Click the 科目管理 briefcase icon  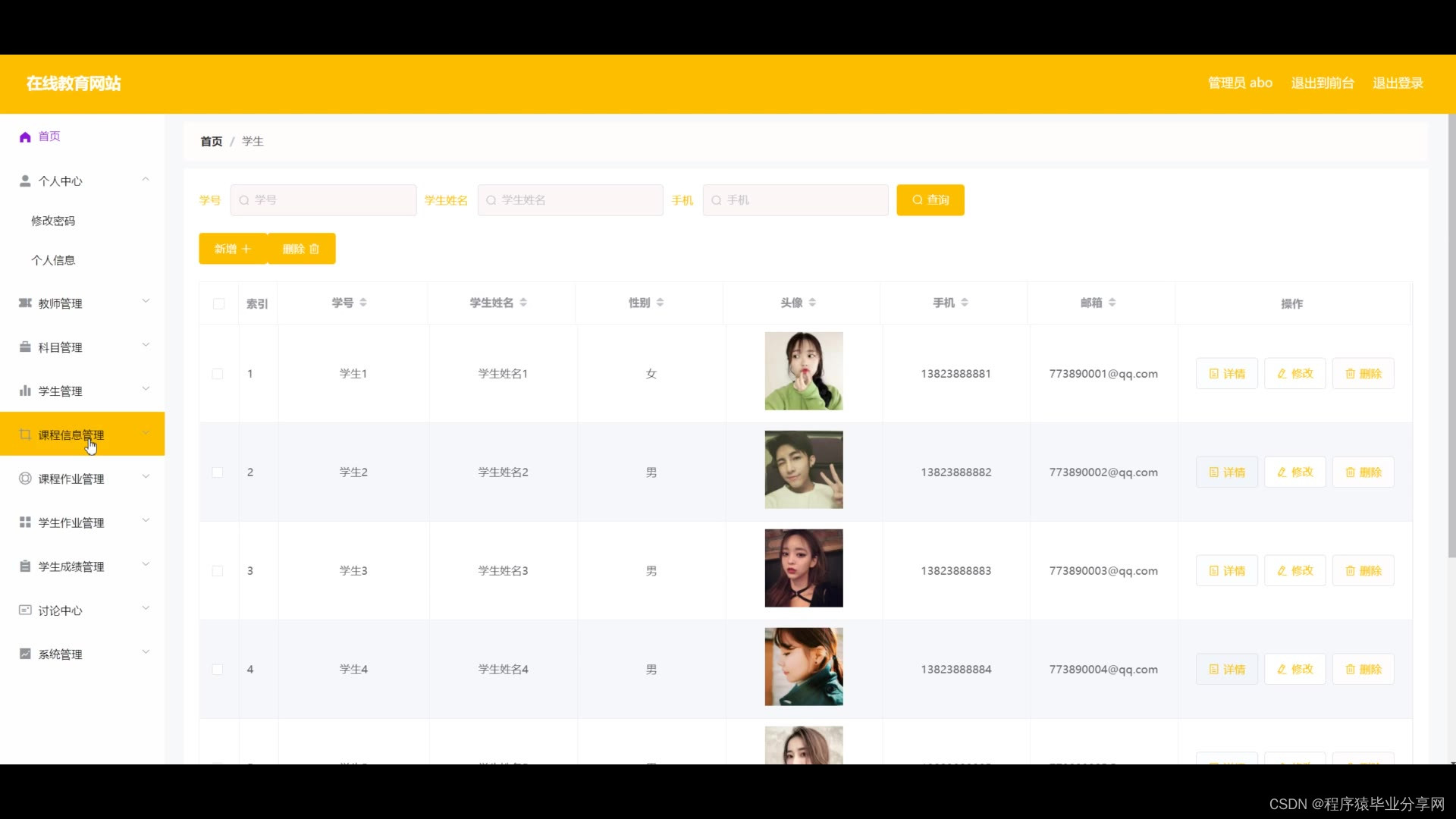tap(25, 347)
